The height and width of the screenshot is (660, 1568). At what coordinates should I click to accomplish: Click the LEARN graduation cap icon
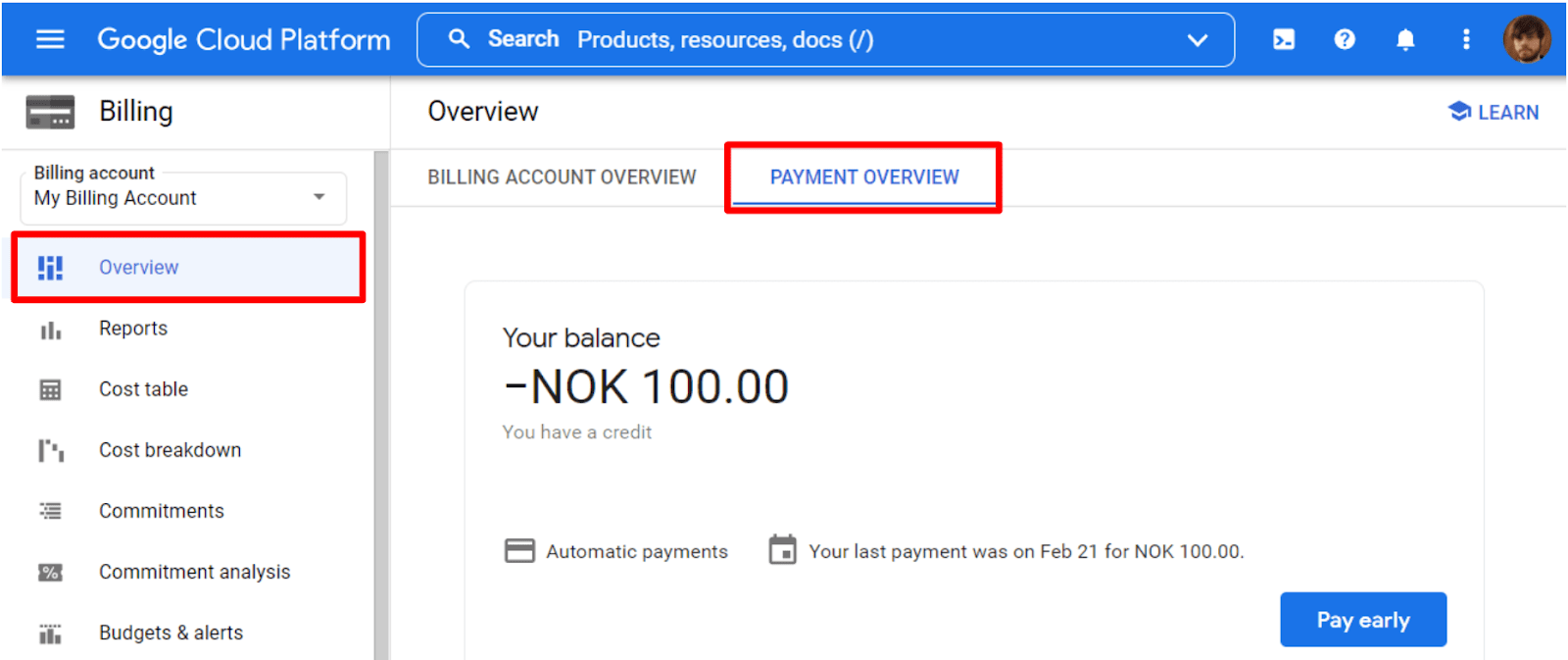[x=1459, y=112]
